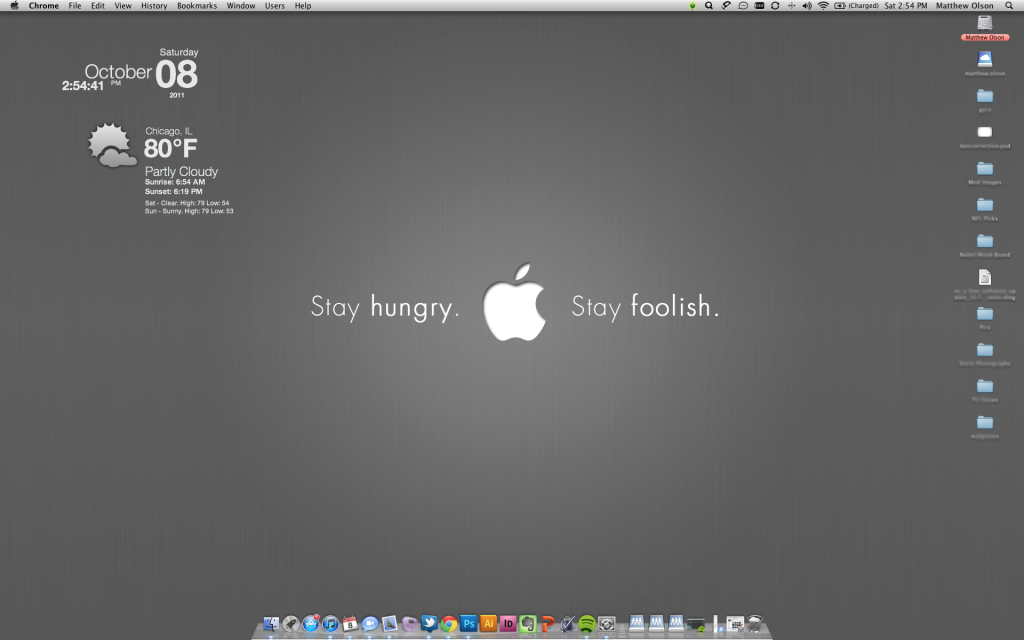Image resolution: width=1024 pixels, height=640 pixels.
Task: Open the Bookmarks menu
Action: pos(197,5)
